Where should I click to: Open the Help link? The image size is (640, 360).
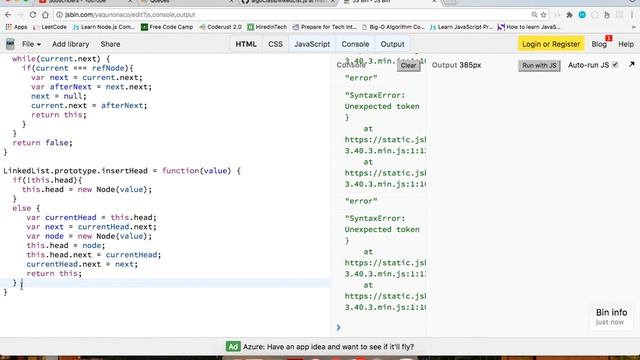tap(626, 44)
